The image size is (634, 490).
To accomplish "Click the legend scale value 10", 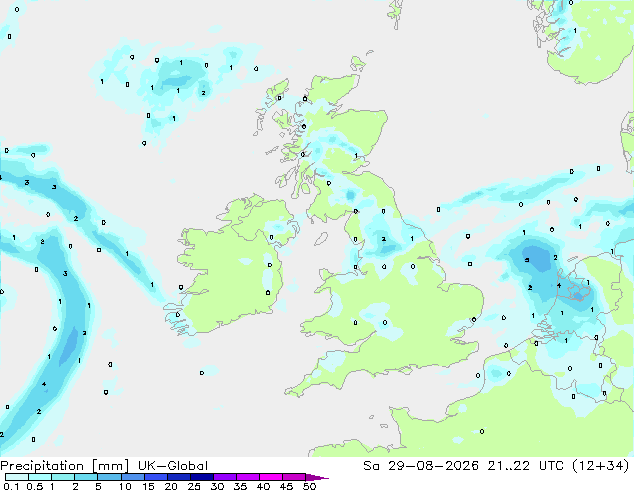I will pyautogui.click(x=125, y=486).
